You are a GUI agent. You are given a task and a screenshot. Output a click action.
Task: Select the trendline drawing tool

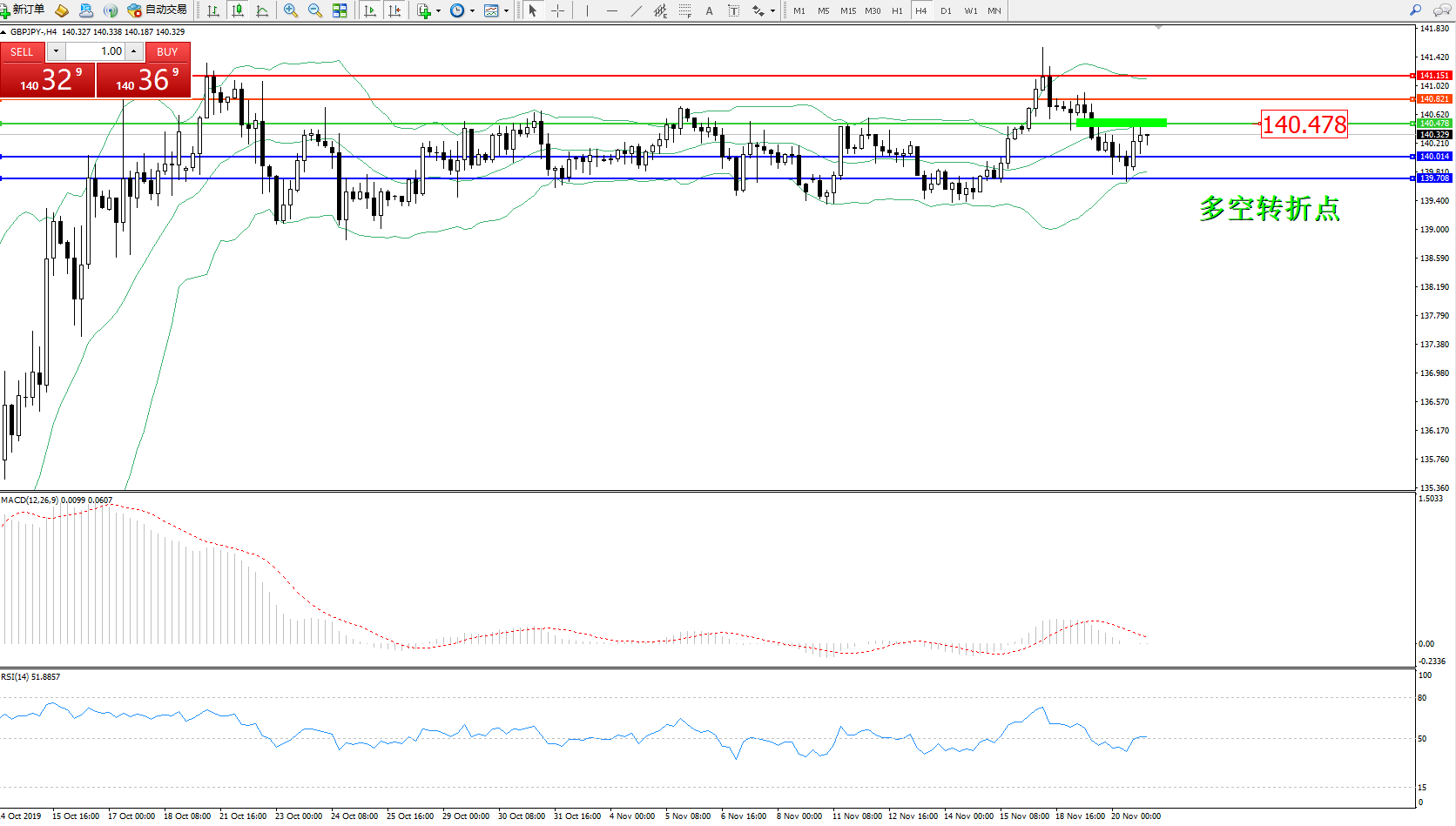(637, 10)
